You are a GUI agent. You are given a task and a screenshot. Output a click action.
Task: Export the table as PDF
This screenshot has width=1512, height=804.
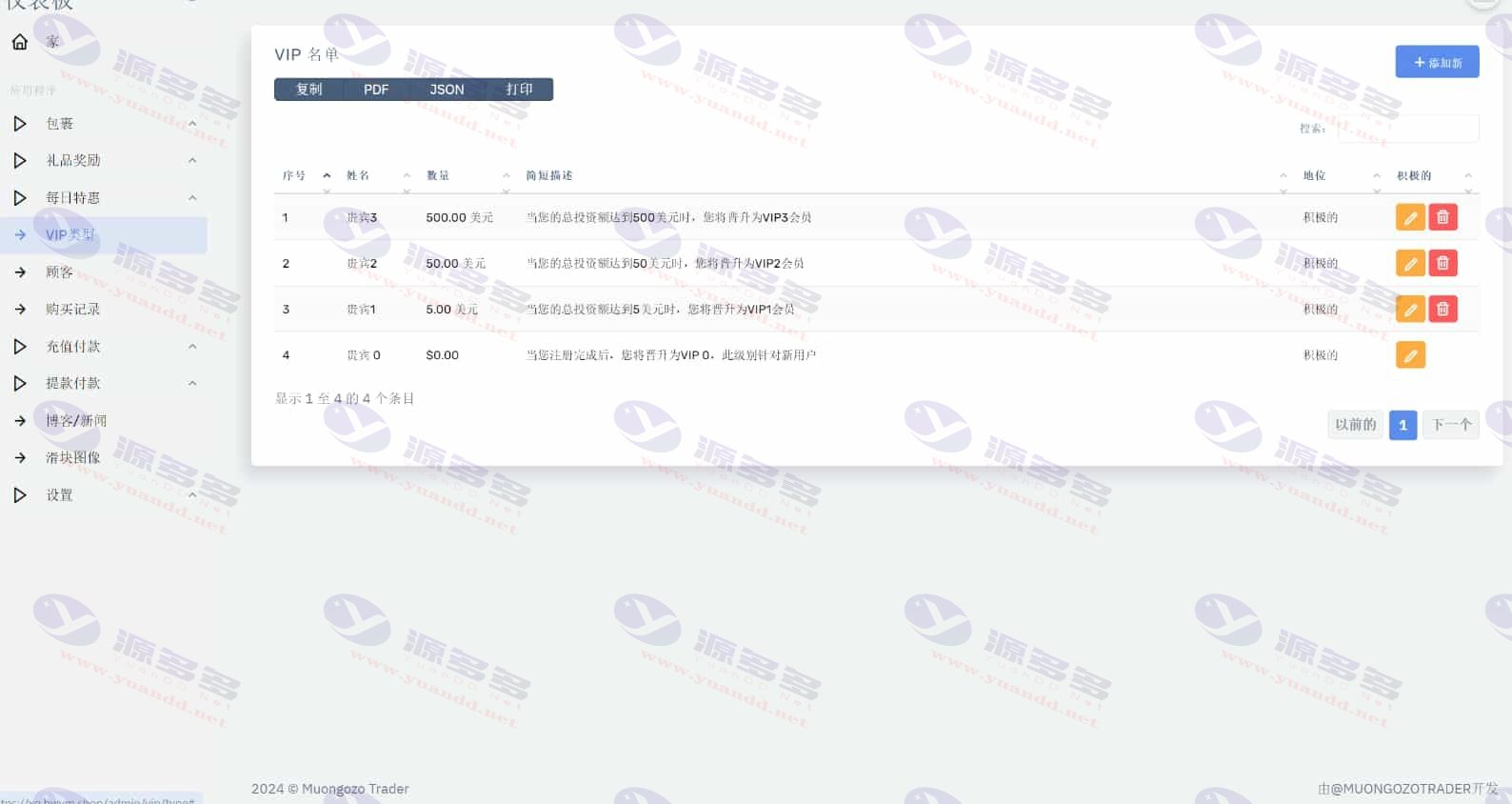[x=376, y=90]
